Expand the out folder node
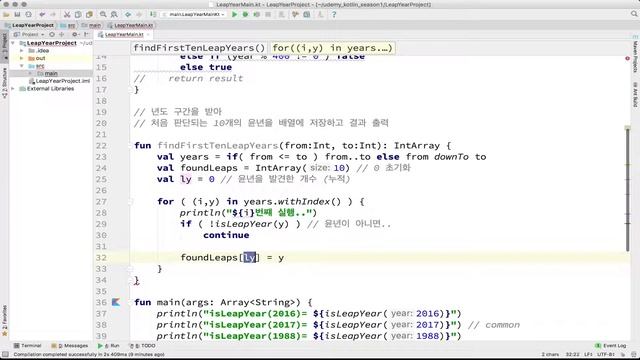The height and width of the screenshot is (360, 640). [22, 58]
